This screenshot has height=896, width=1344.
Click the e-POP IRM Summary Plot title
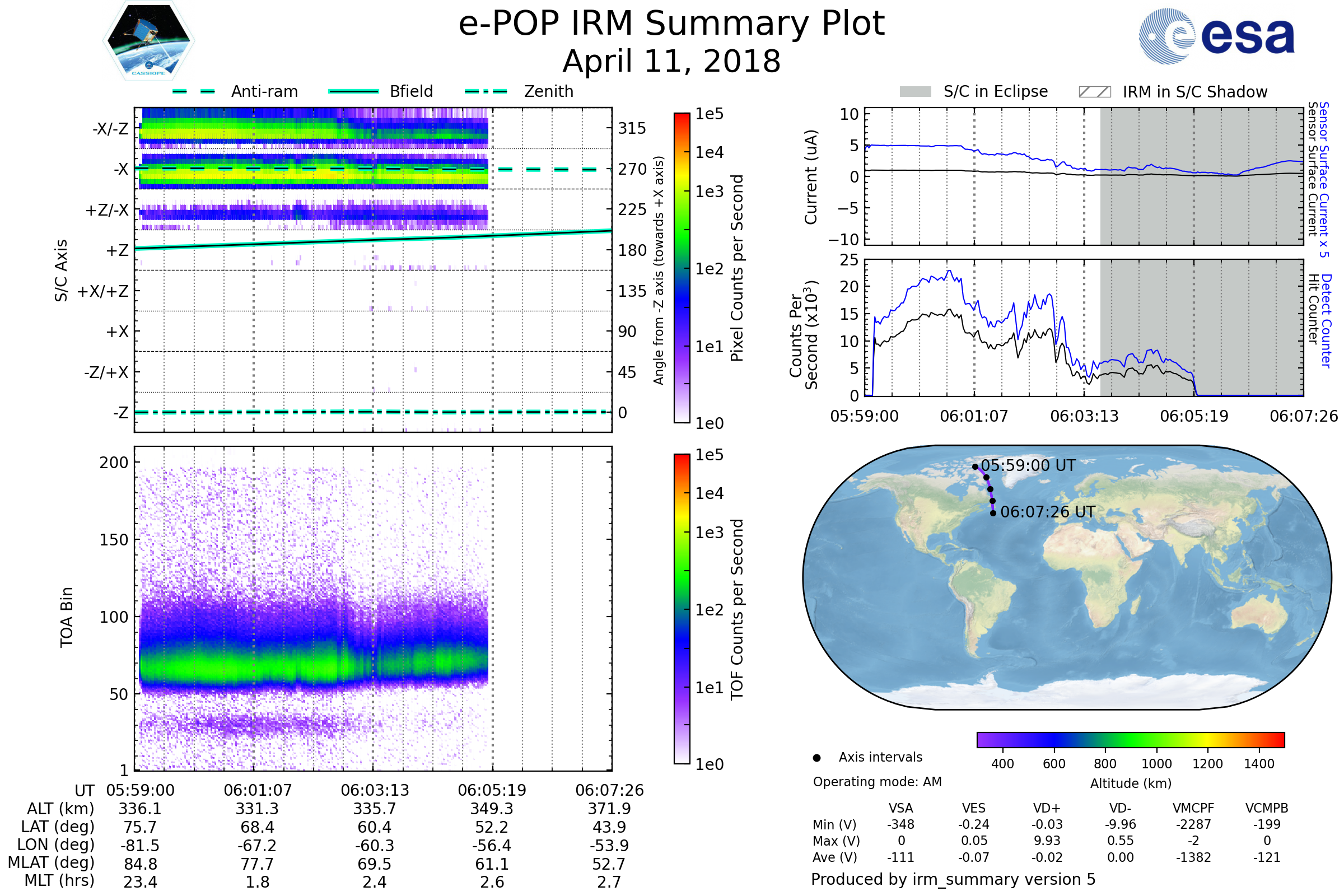pyautogui.click(x=671, y=24)
